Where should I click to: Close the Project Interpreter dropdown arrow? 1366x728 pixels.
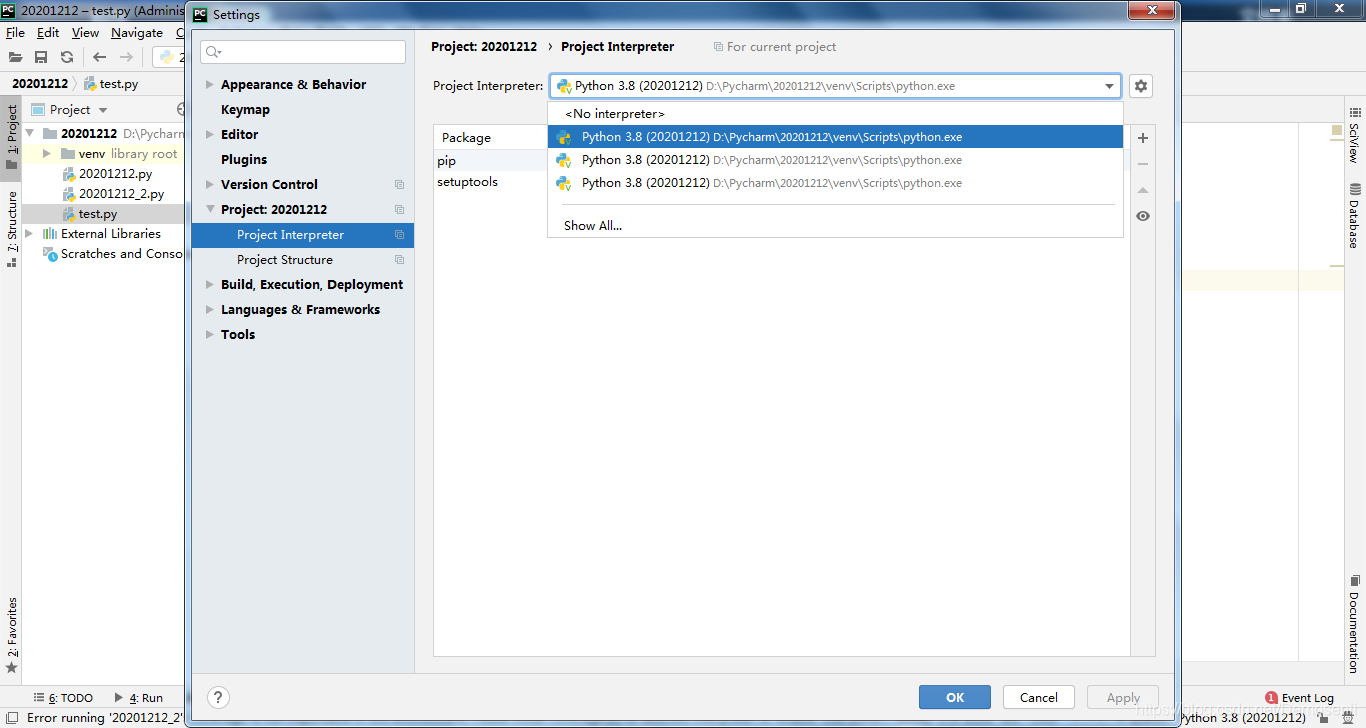(x=1109, y=86)
